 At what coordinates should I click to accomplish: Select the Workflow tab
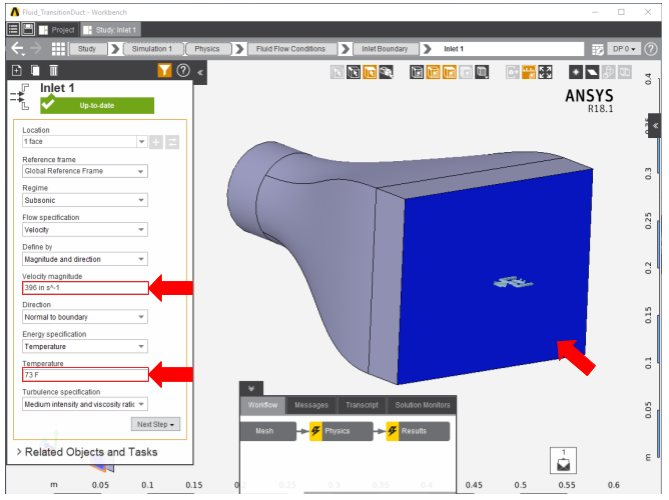pyautogui.click(x=262, y=405)
